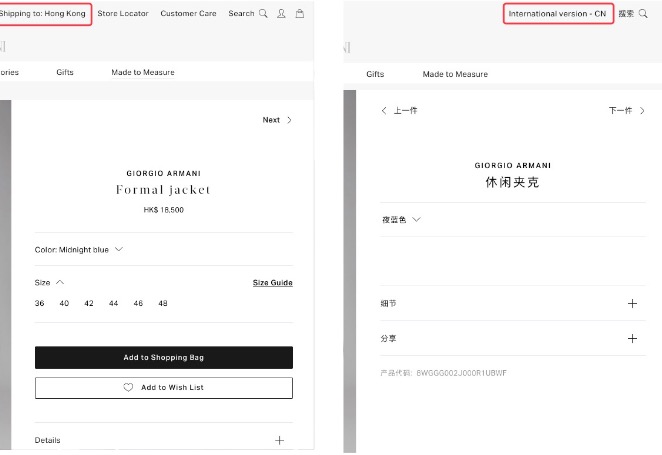Expand the 分享 section plus
The image size is (662, 455).
point(632,339)
